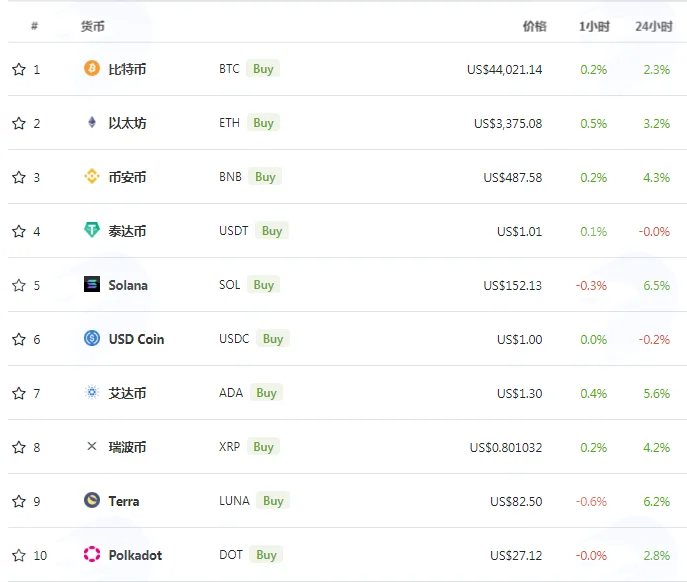Sort by the 1小时 column header
Viewport: 687px width, 582px height.
pyautogui.click(x=594, y=27)
